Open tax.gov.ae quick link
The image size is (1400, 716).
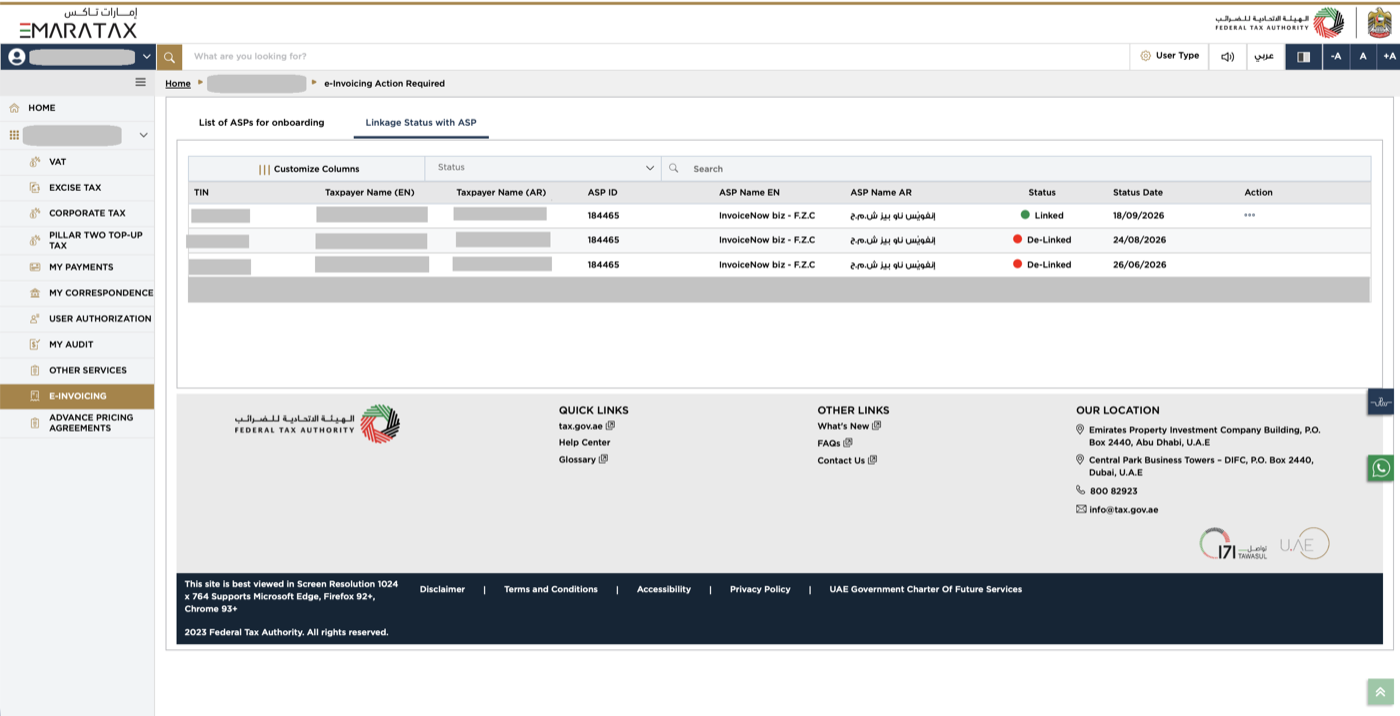point(587,426)
